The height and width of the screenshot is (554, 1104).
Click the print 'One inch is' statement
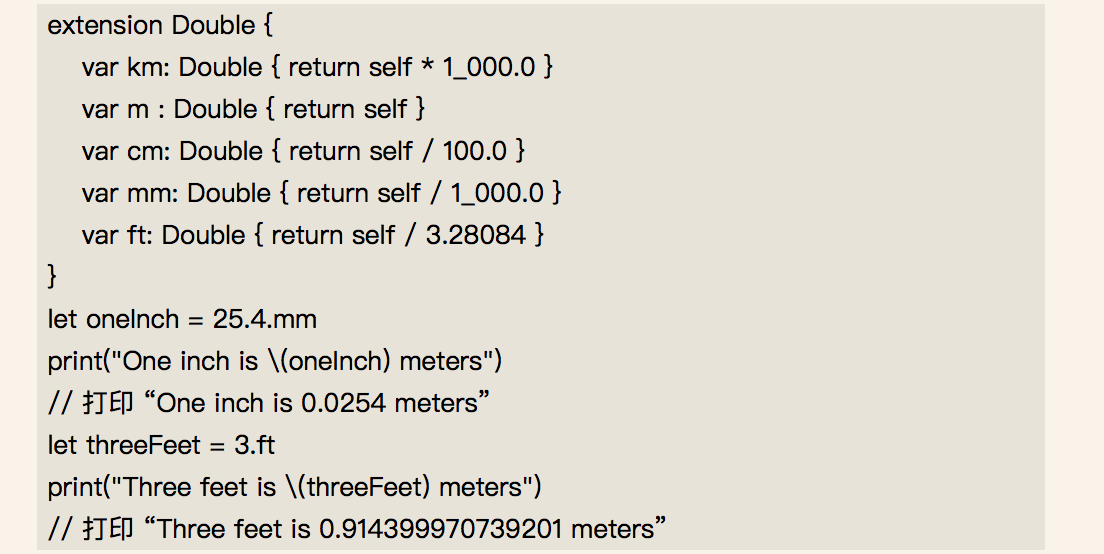point(275,361)
